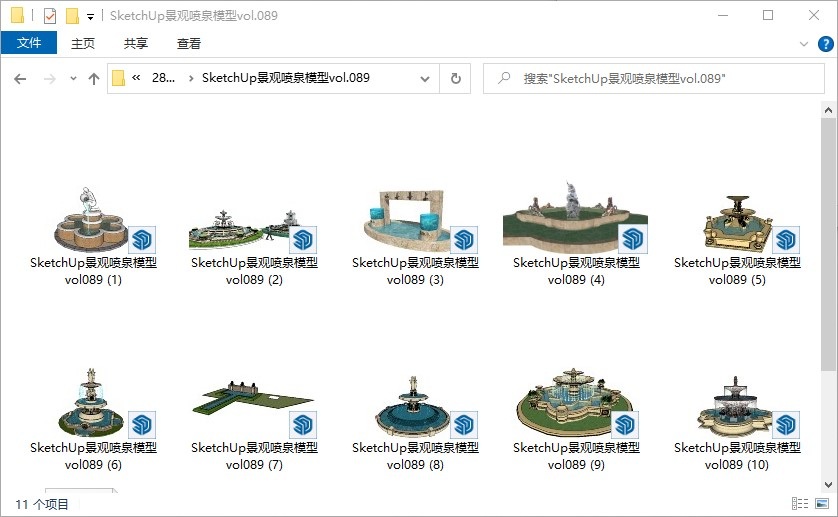Click the Properties quick access icon
The height and width of the screenshot is (517, 838).
(x=50, y=16)
